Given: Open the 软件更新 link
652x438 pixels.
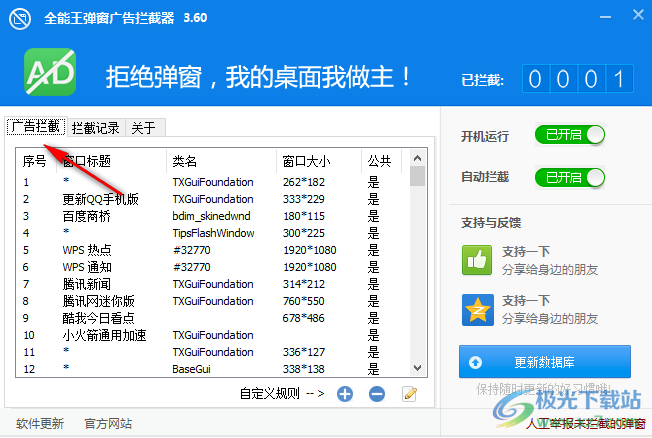Looking at the screenshot, I should pos(40,423).
